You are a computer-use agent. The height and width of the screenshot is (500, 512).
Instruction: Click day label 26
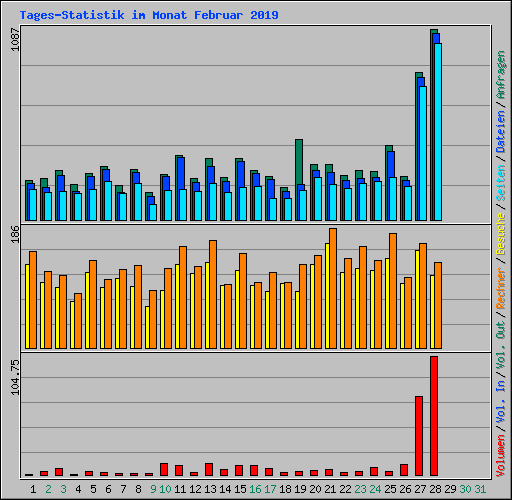[405, 489]
